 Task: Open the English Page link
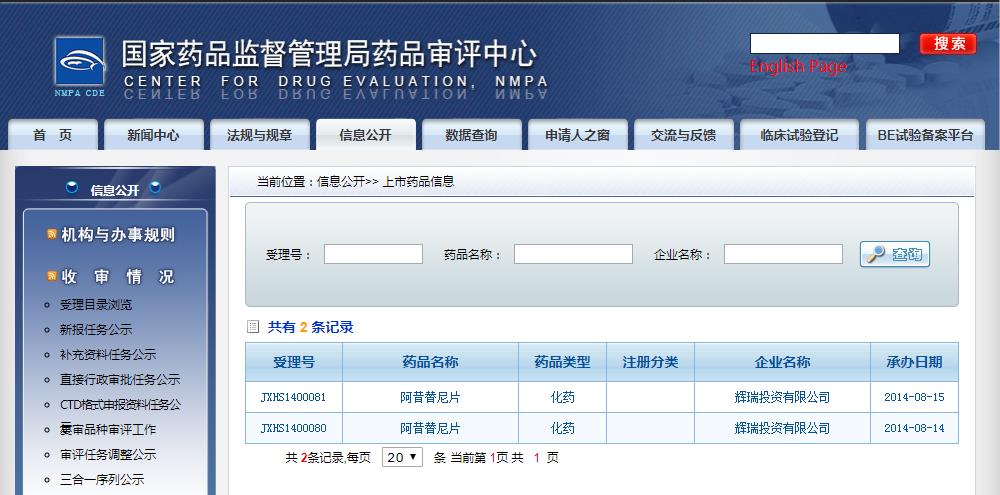(798, 66)
